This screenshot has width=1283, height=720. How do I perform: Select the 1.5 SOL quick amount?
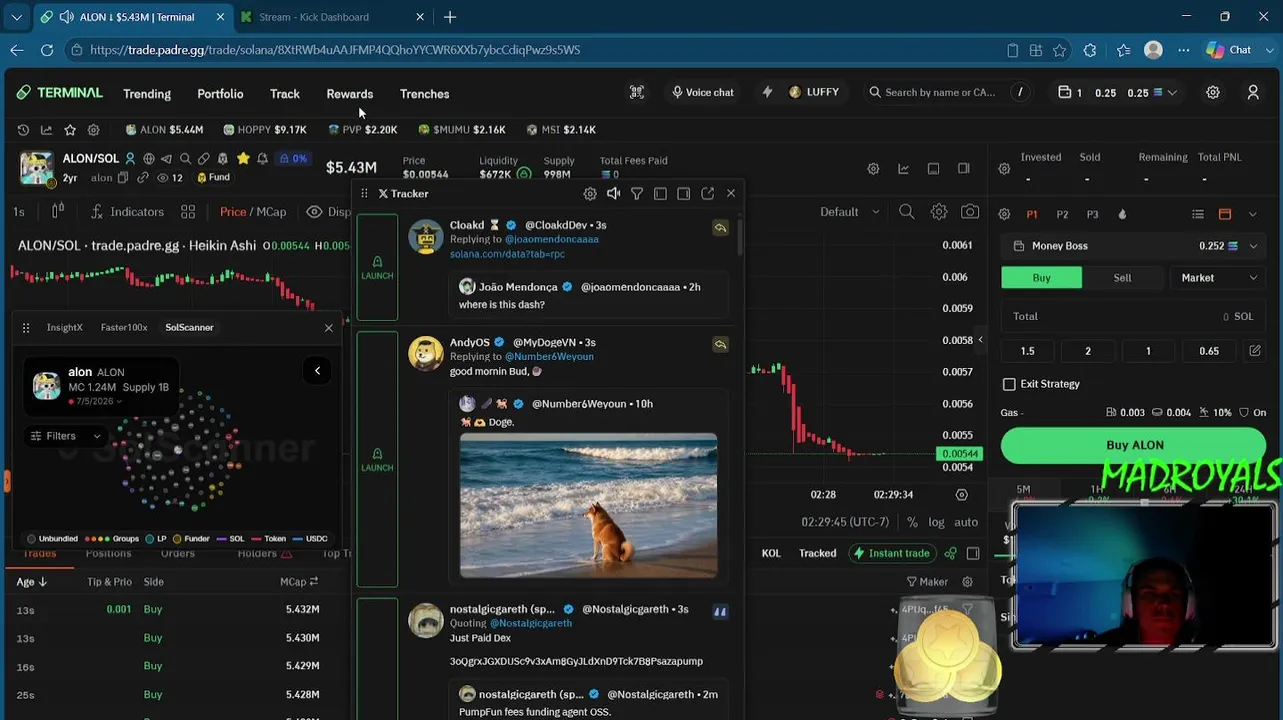[x=1027, y=351]
